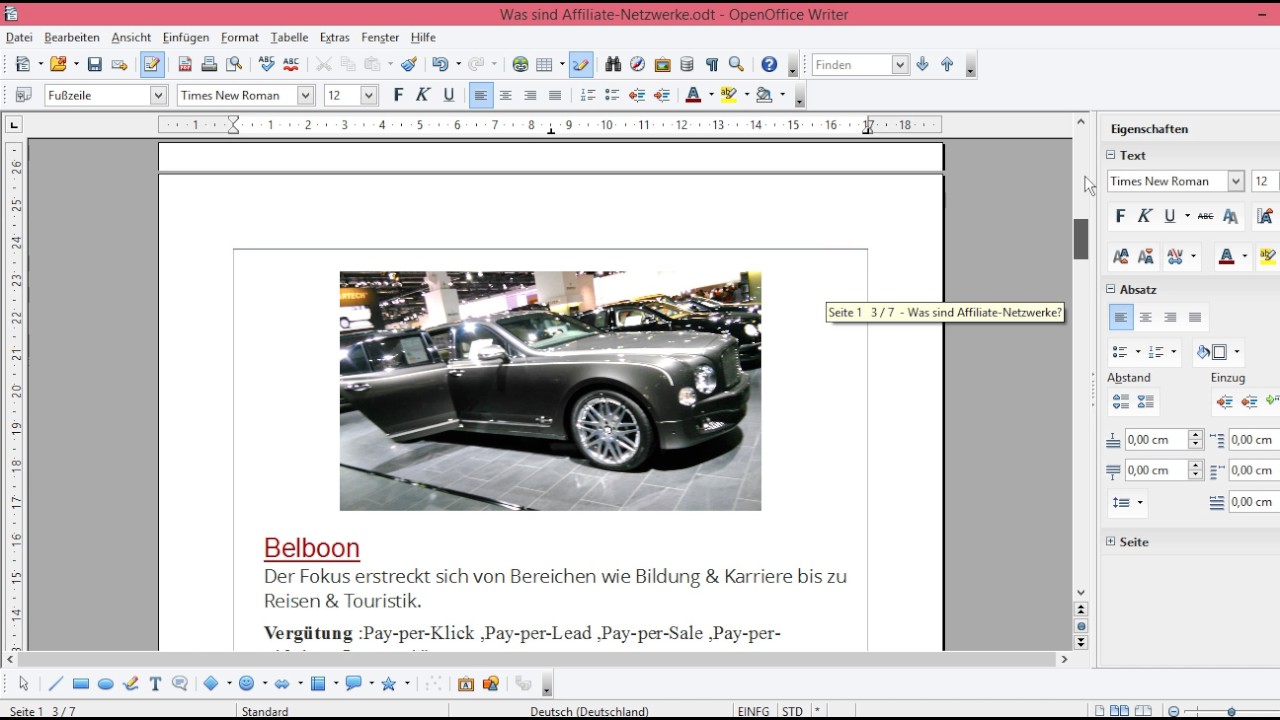Toggle Bold in sidebar Text panel

(x=1120, y=216)
